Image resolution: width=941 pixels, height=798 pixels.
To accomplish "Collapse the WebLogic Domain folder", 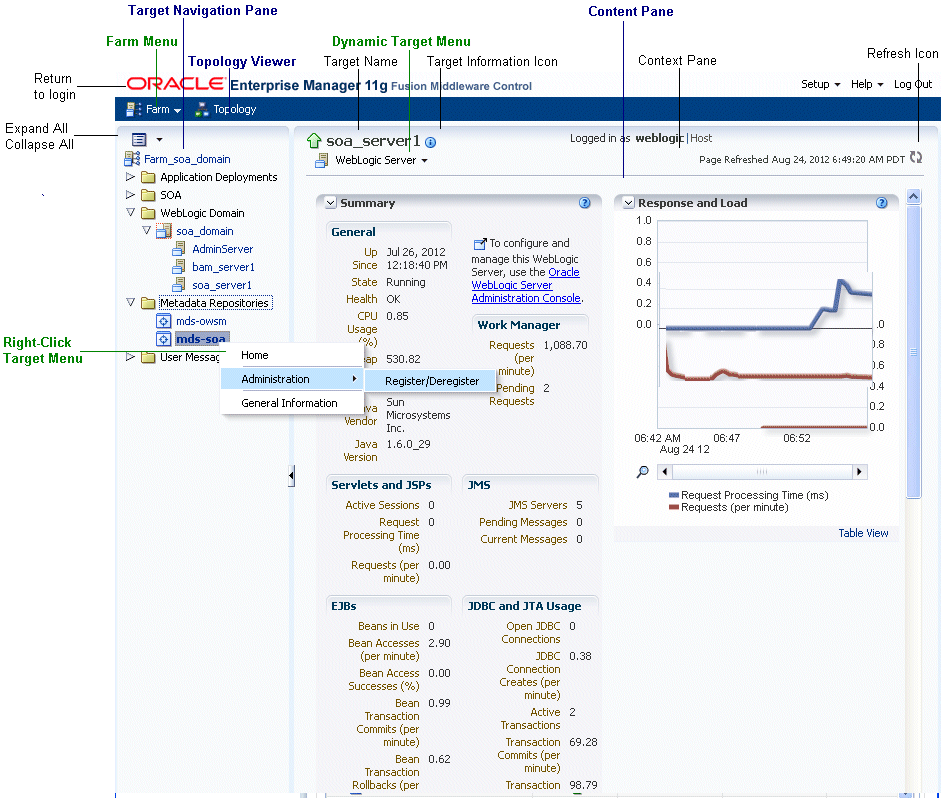I will 130,212.
